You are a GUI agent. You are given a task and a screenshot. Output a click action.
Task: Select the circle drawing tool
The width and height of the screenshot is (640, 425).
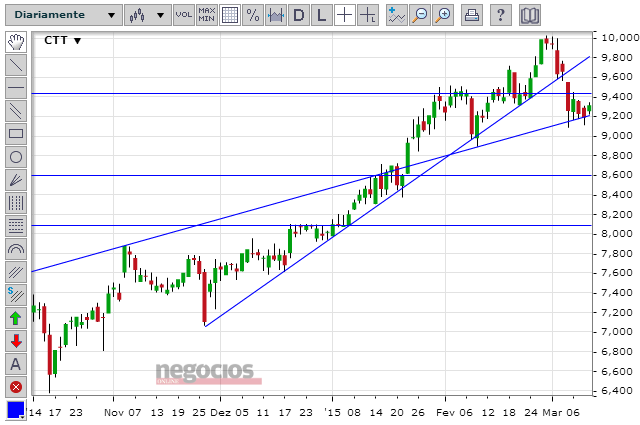(x=16, y=157)
